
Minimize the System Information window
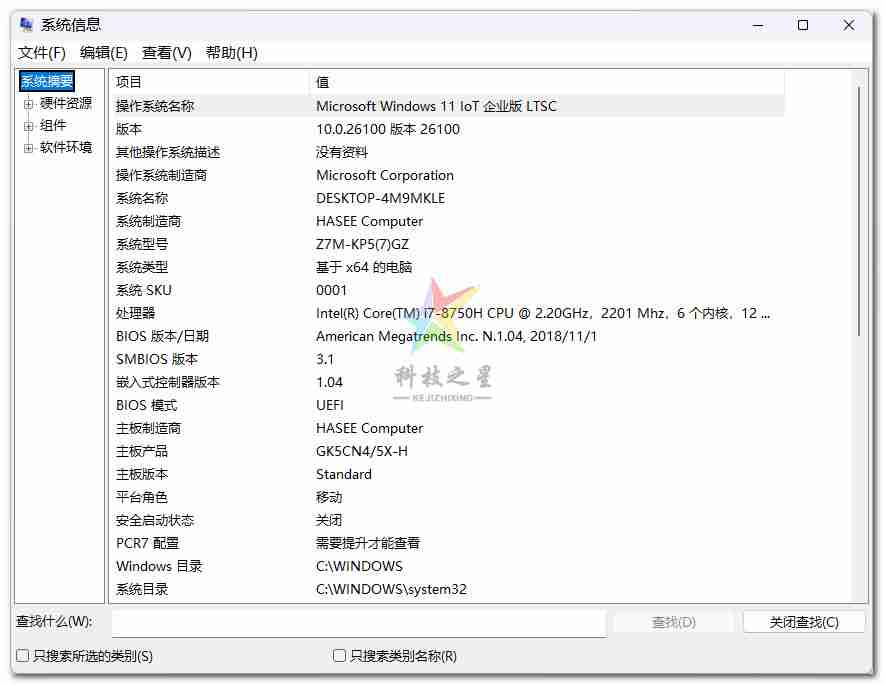pos(756,25)
